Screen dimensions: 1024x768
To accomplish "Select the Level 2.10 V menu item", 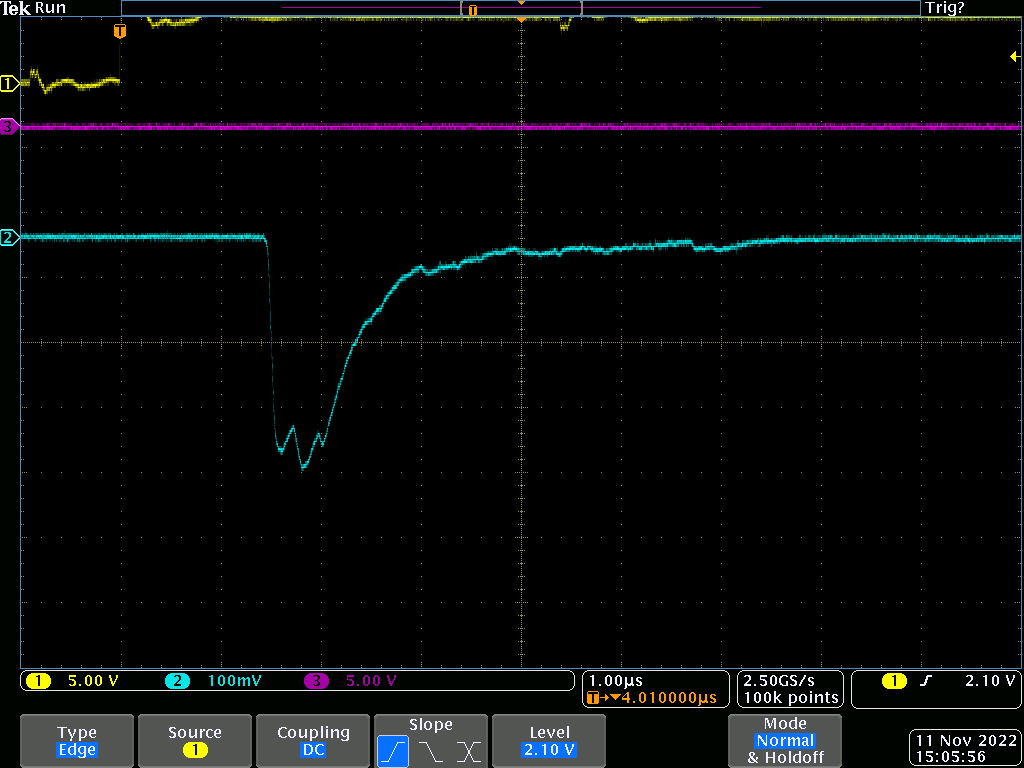I will click(x=549, y=741).
